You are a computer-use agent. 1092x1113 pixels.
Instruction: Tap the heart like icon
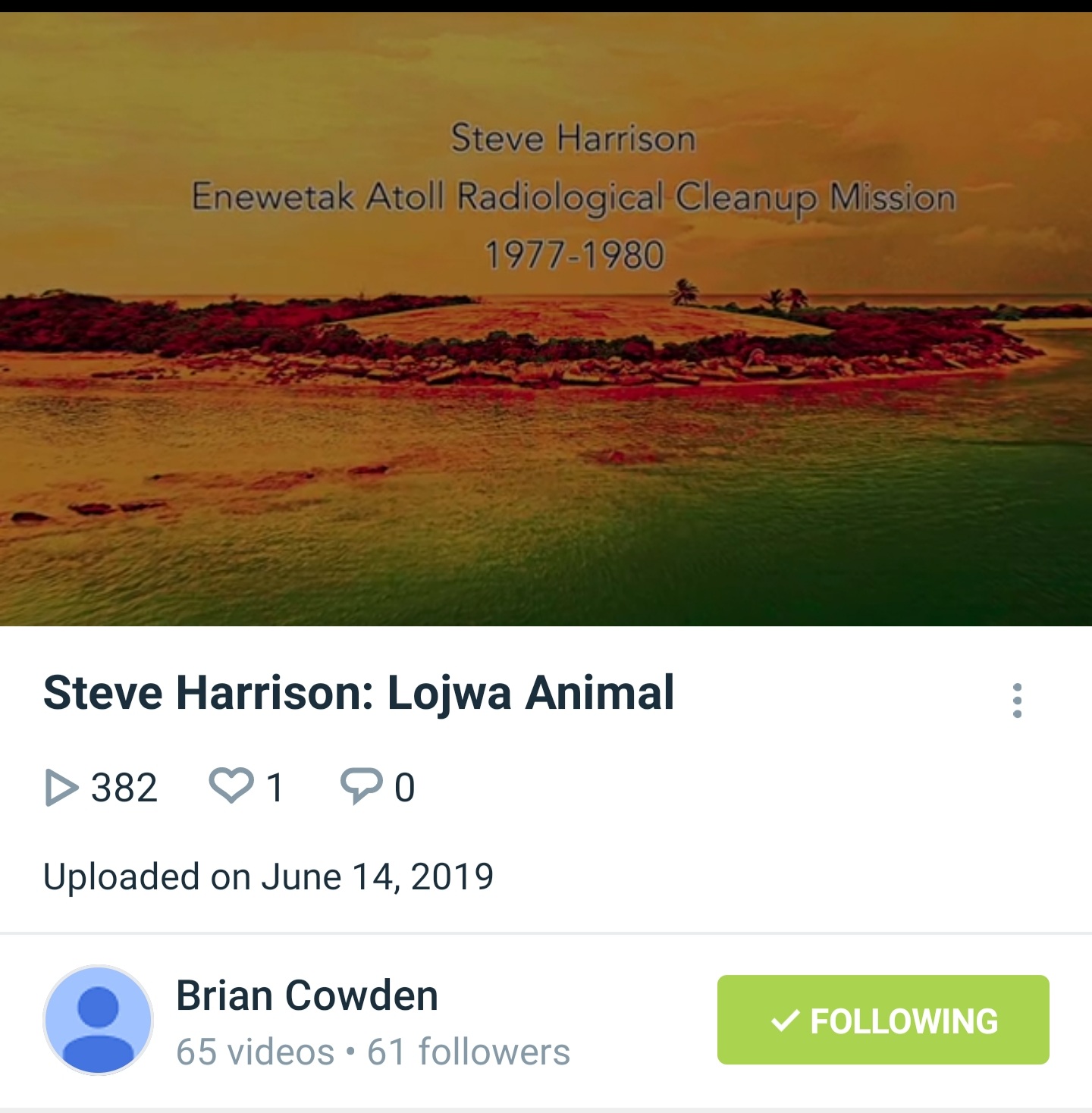click(x=231, y=785)
